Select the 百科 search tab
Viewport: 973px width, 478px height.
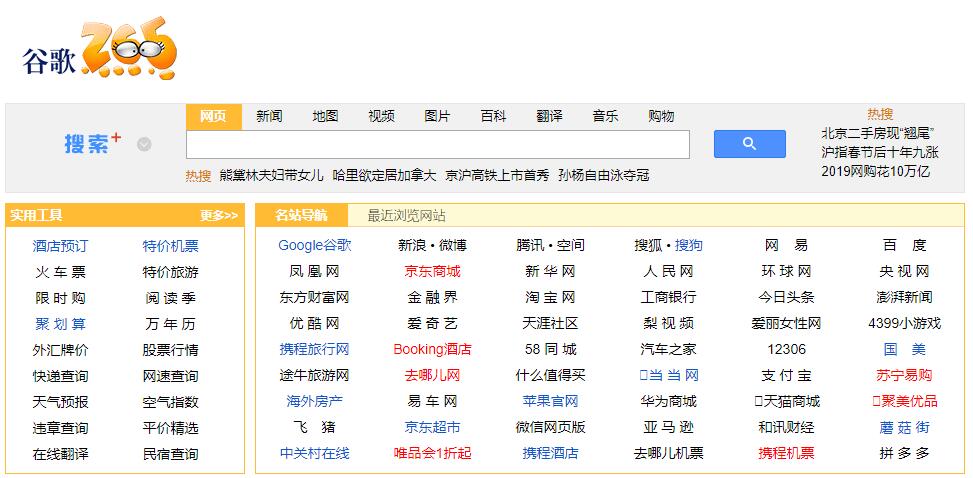[x=493, y=116]
